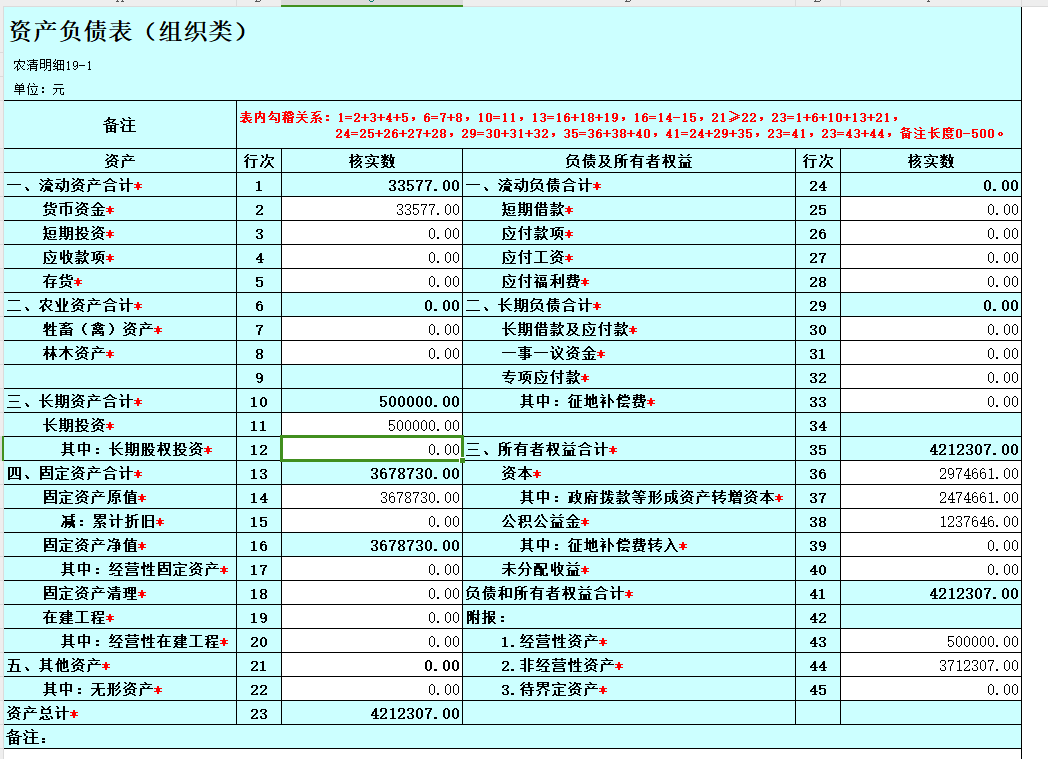Image resolution: width=1048 pixels, height=759 pixels.
Task: Click the 500000.00 value in row 10
Action: pos(372,402)
